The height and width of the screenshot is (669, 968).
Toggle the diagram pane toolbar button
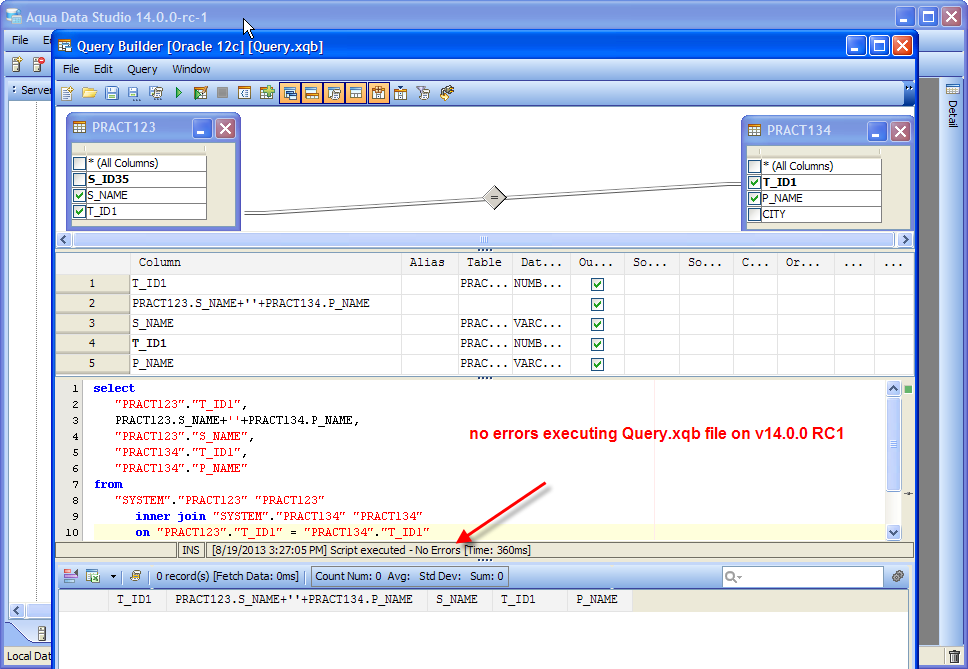pyautogui.click(x=290, y=93)
